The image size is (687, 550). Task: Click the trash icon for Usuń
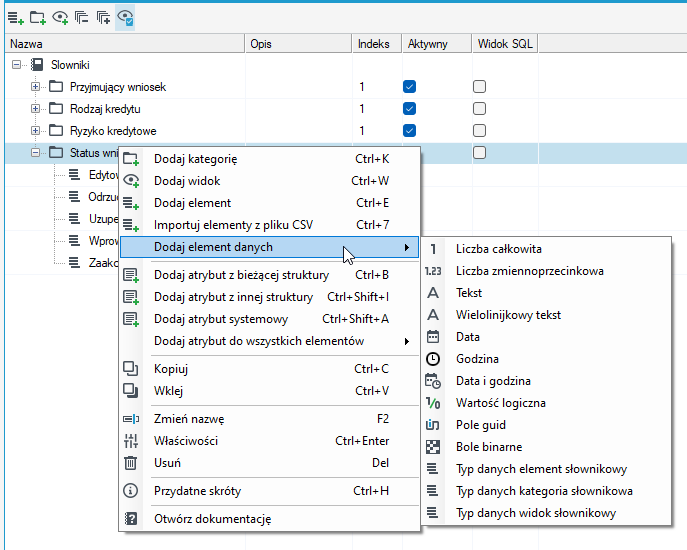131,463
